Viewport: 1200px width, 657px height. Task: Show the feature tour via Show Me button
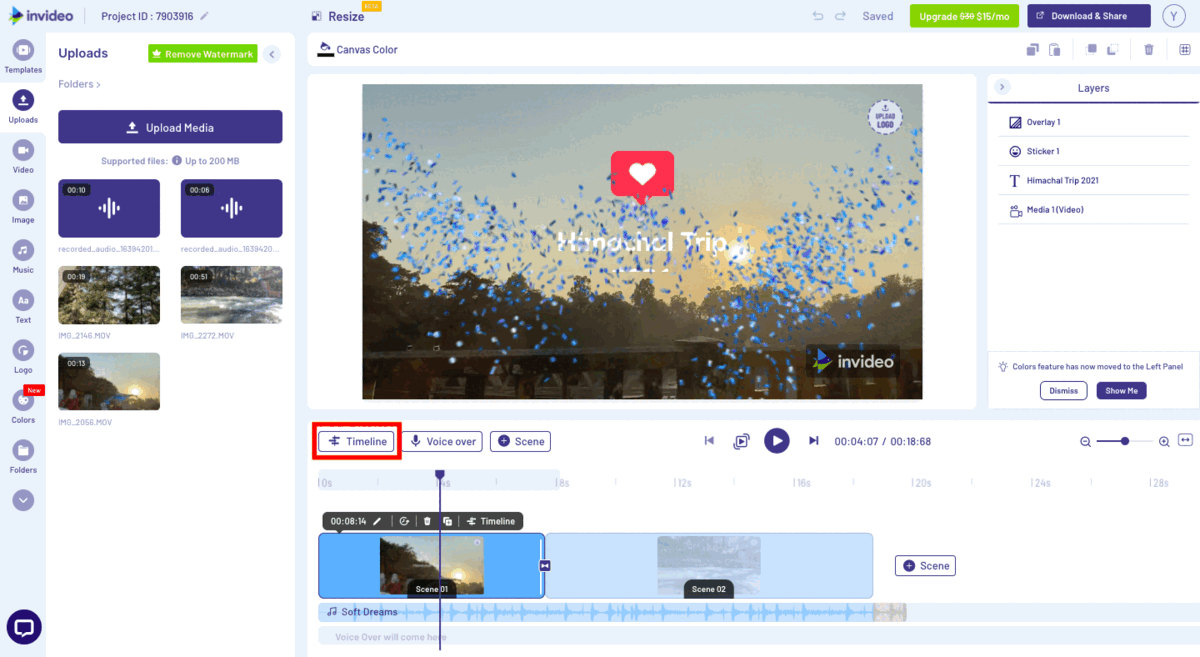coord(1121,390)
